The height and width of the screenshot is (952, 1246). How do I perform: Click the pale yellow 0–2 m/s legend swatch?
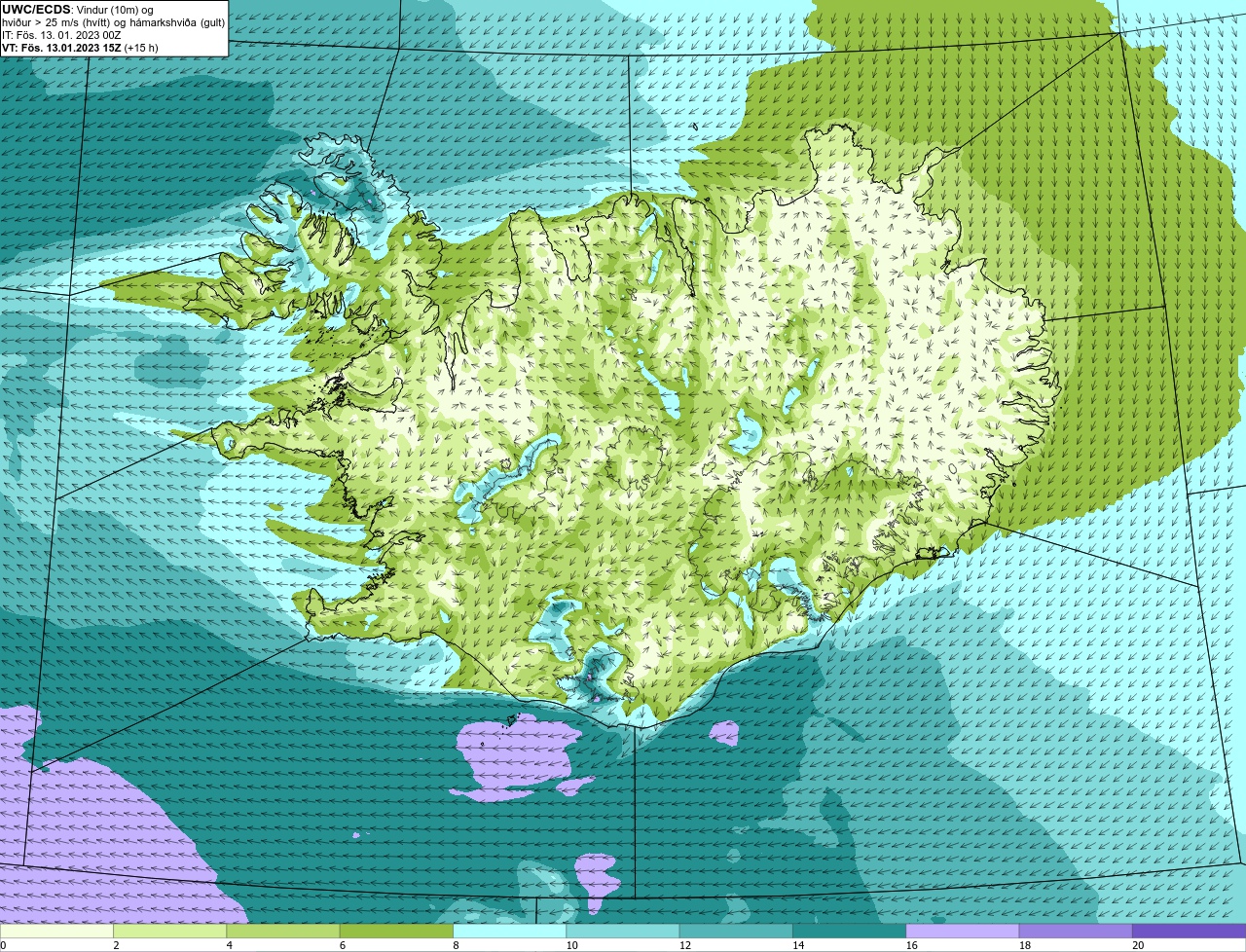pos(56,932)
